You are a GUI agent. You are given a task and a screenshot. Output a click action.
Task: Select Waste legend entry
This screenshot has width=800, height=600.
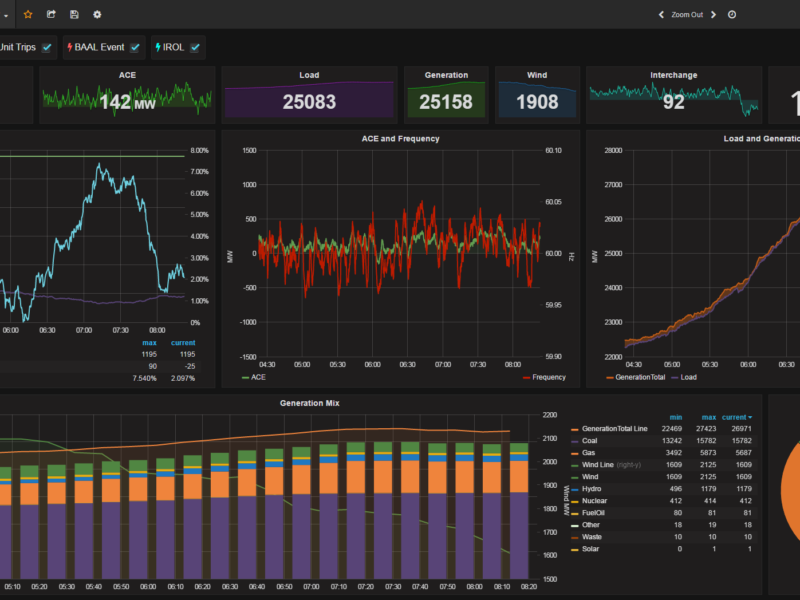591,537
